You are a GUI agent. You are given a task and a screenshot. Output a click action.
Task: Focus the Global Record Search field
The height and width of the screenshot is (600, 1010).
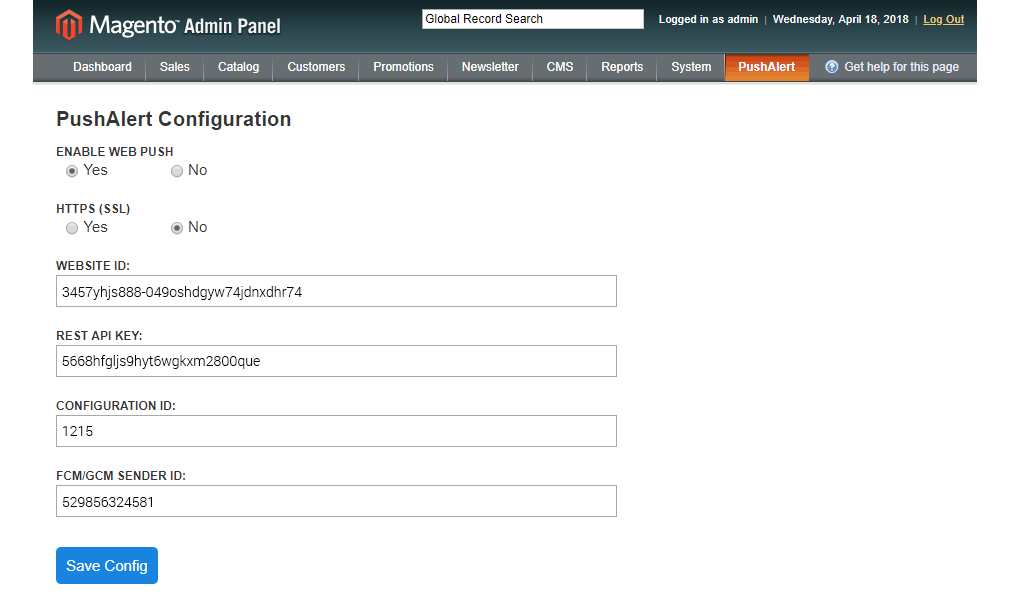click(x=533, y=19)
